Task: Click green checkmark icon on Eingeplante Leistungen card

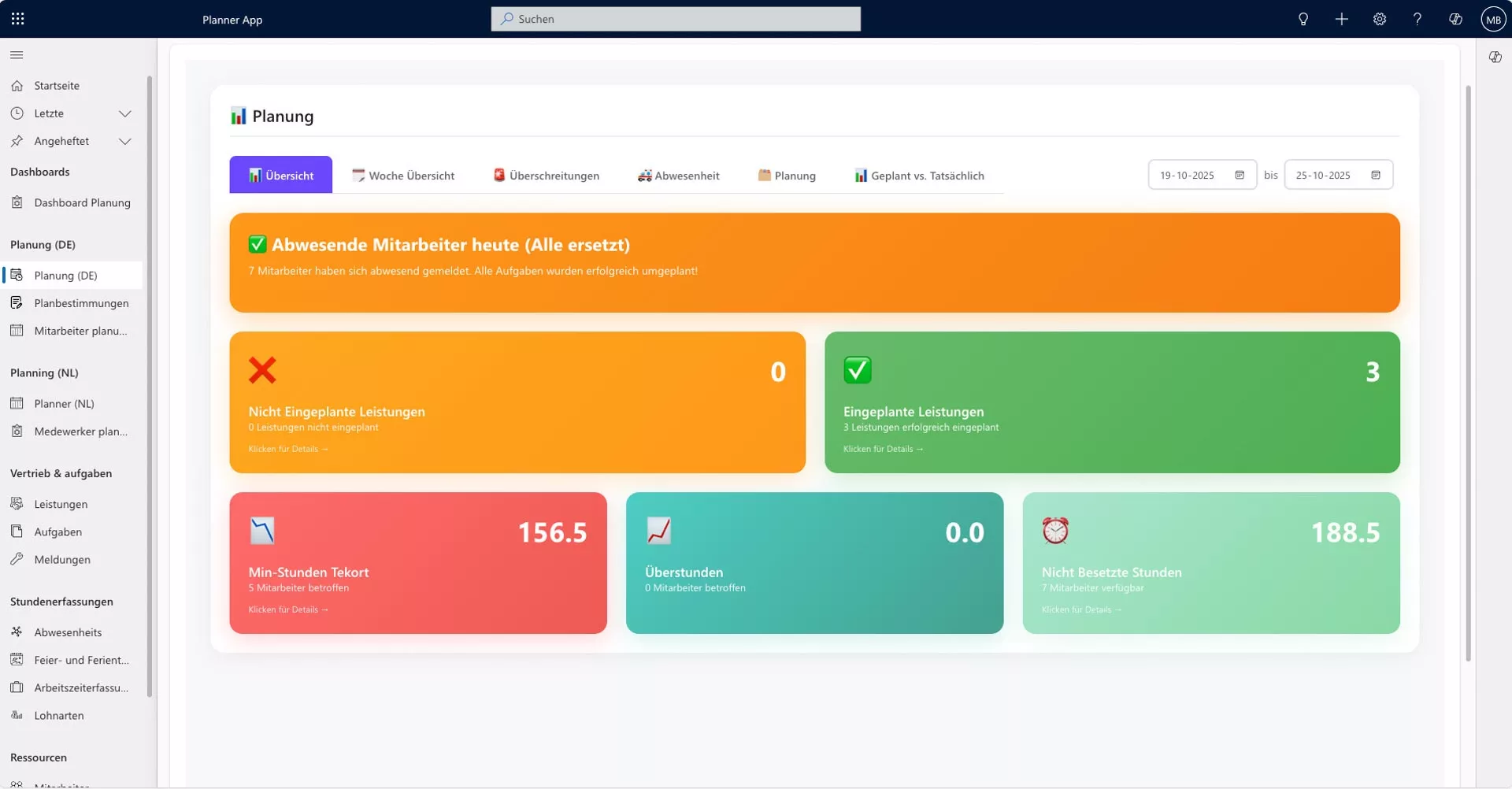Action: [858, 370]
